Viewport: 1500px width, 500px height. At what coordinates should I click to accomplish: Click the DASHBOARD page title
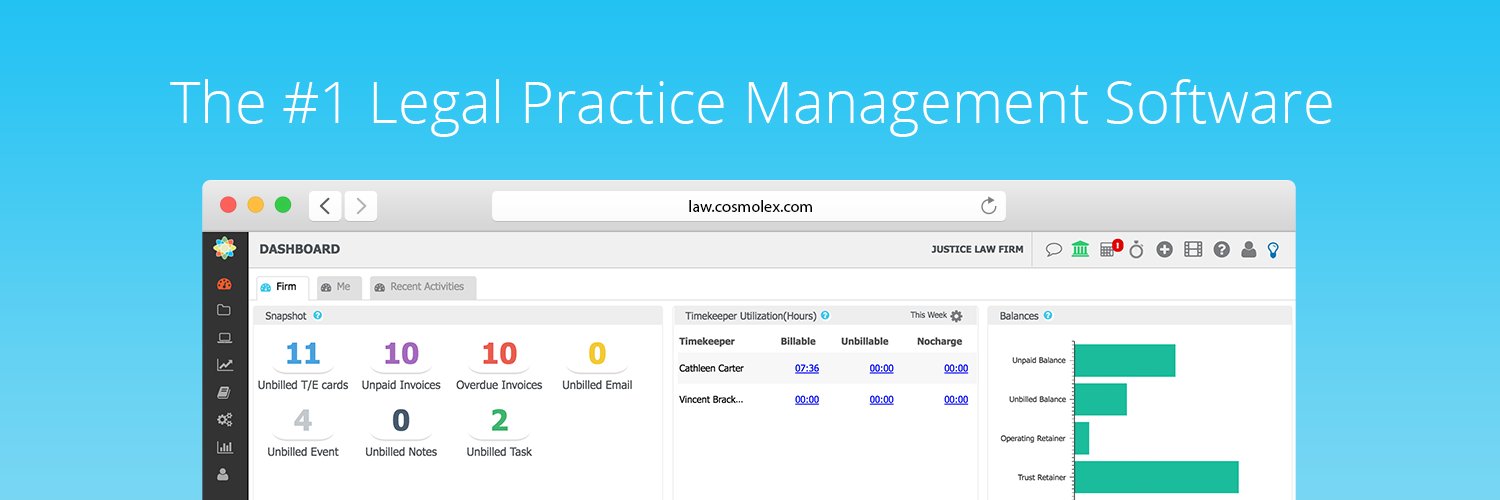coord(300,249)
